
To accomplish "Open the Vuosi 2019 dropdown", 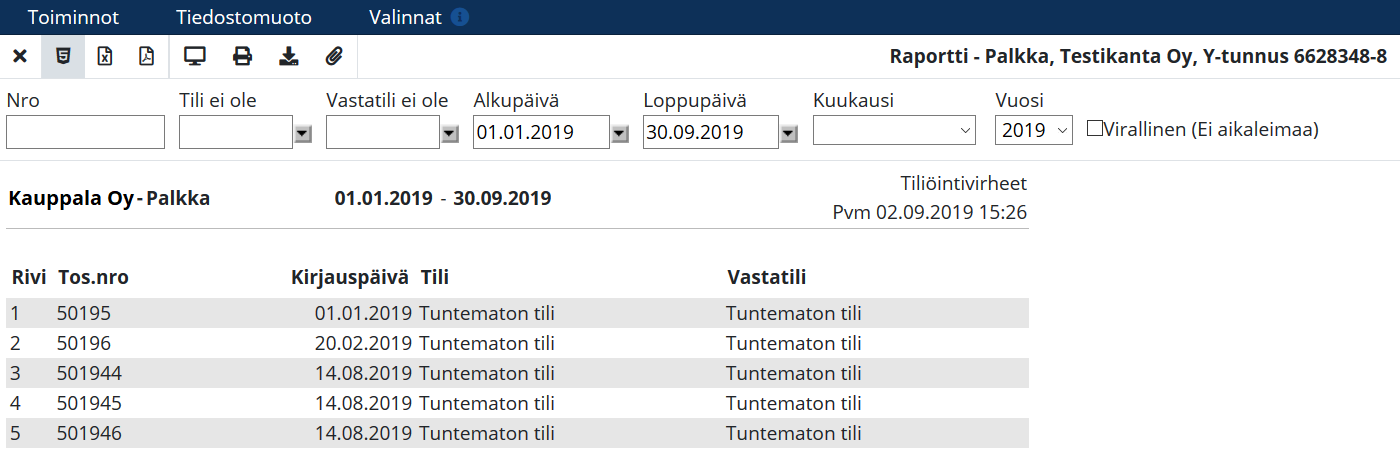I will click(1034, 131).
